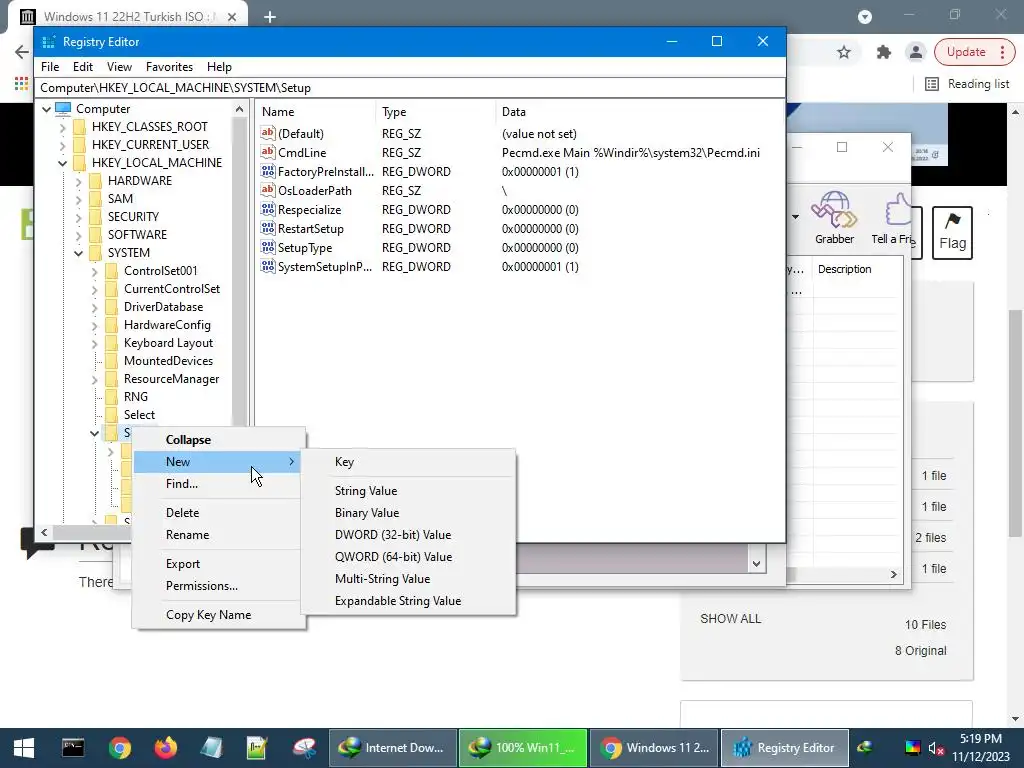Click the Registry Editor title bar icon
The image size is (1024, 768).
[x=48, y=42]
